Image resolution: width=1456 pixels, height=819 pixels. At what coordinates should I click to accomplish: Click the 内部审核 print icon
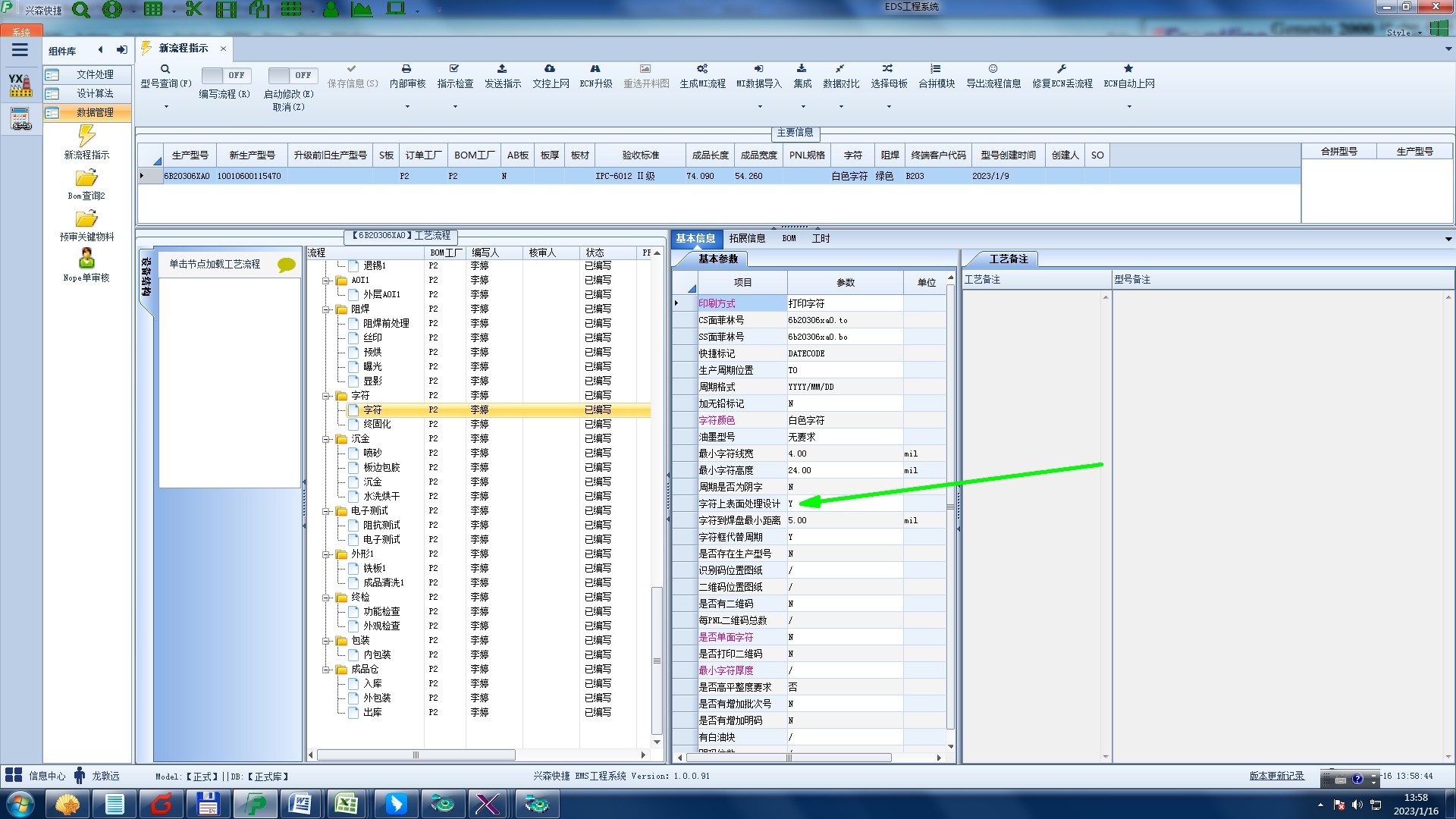[406, 69]
